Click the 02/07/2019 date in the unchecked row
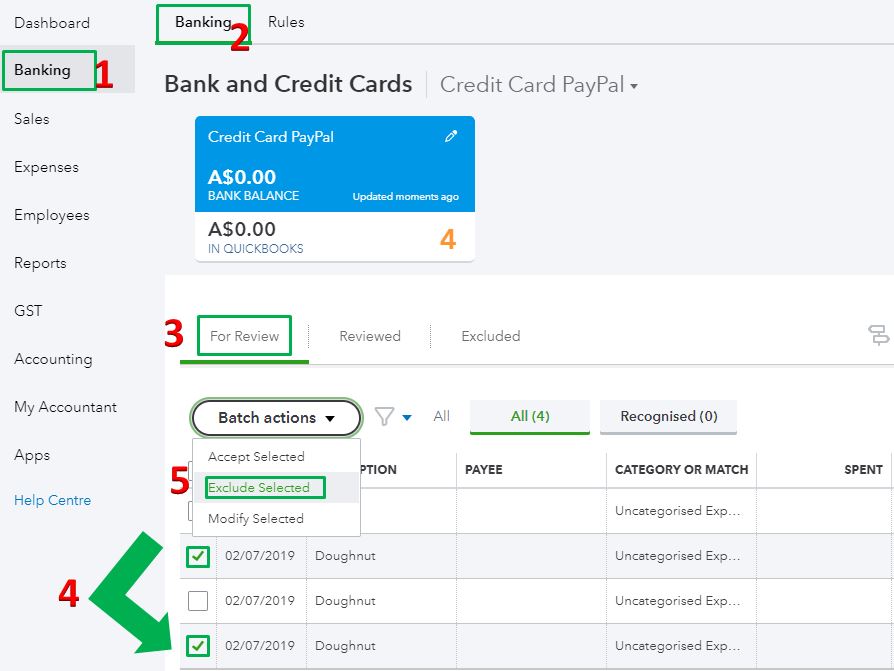 click(x=259, y=601)
